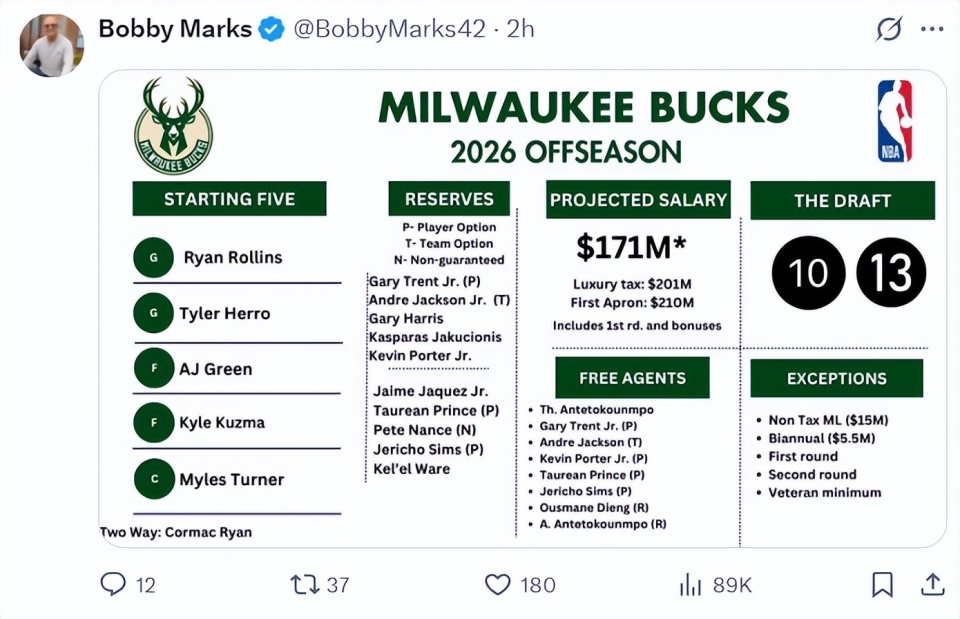
Task: Open the view analytics bar chart icon
Action: click(691, 584)
